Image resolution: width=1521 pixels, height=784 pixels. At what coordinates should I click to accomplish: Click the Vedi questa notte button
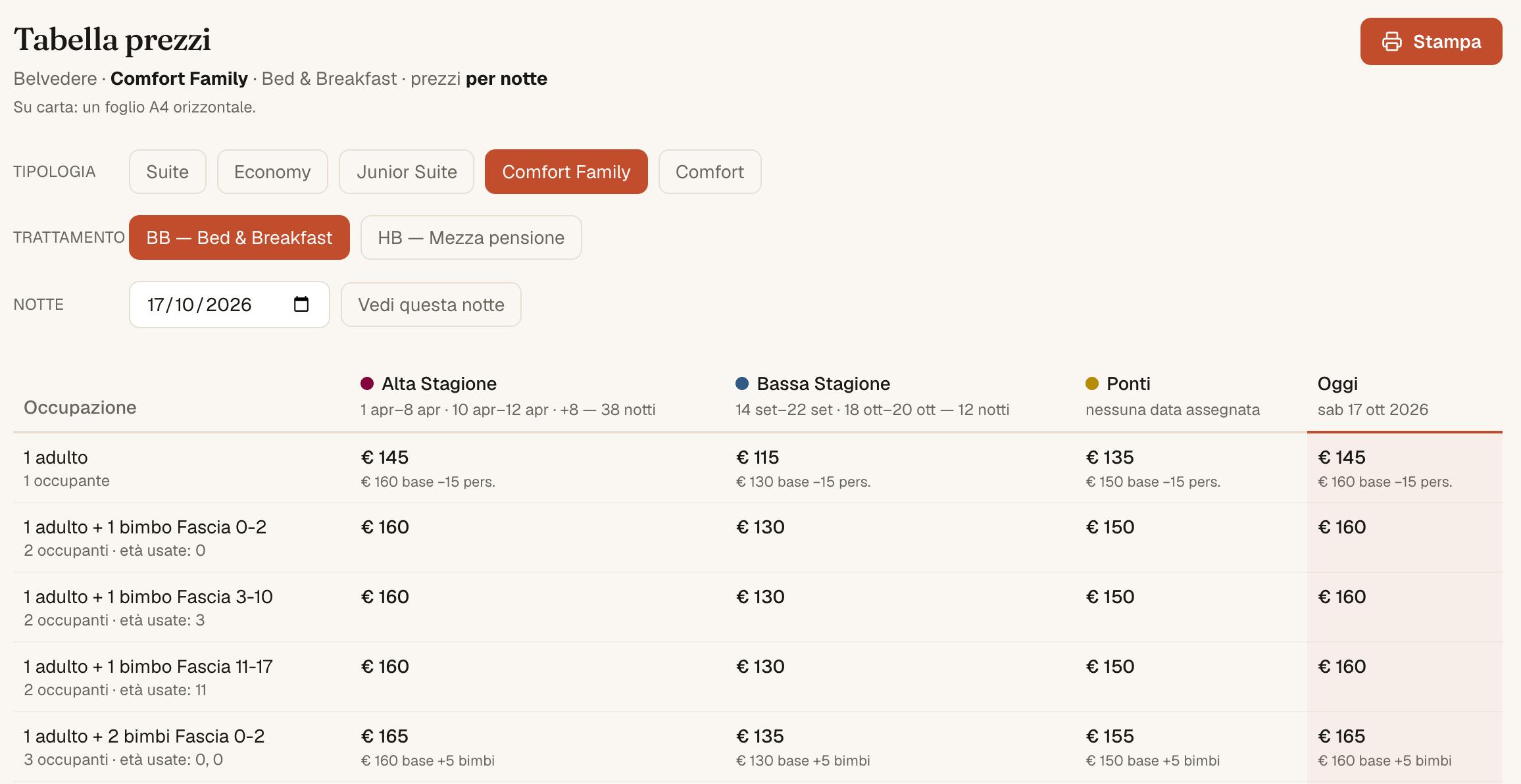[431, 305]
